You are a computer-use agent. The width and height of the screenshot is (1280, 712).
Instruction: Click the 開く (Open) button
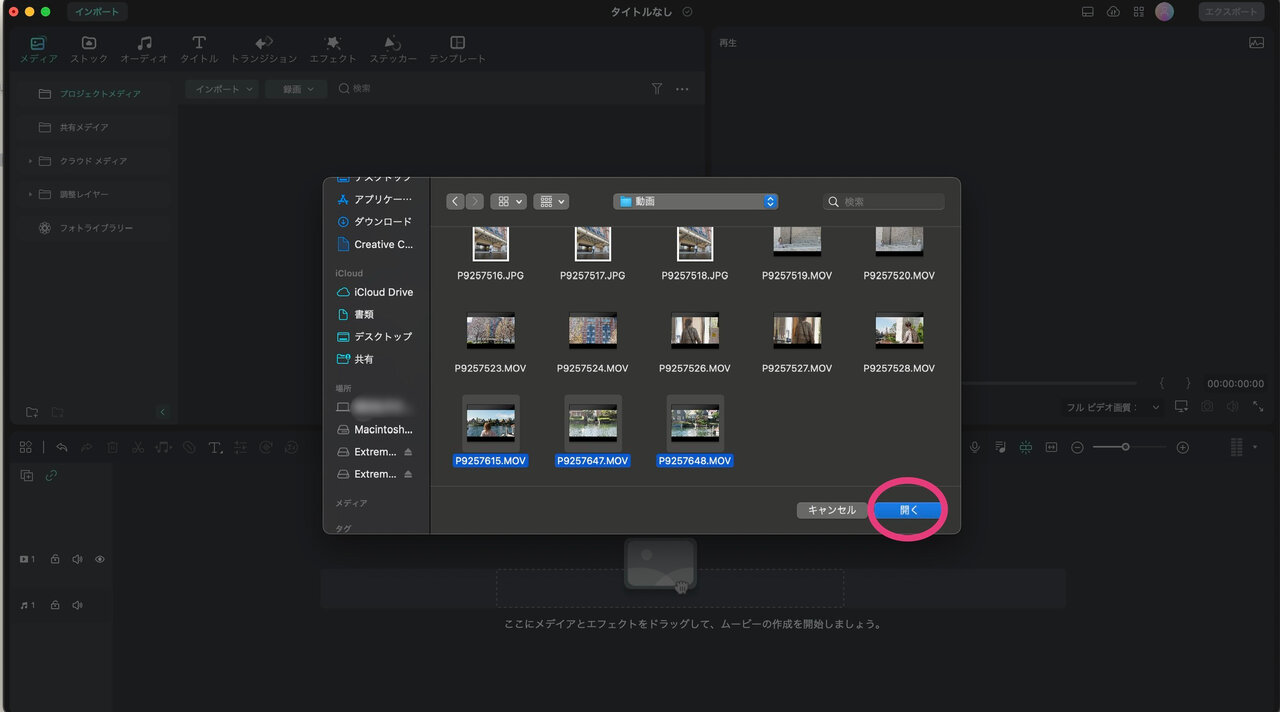coord(908,510)
